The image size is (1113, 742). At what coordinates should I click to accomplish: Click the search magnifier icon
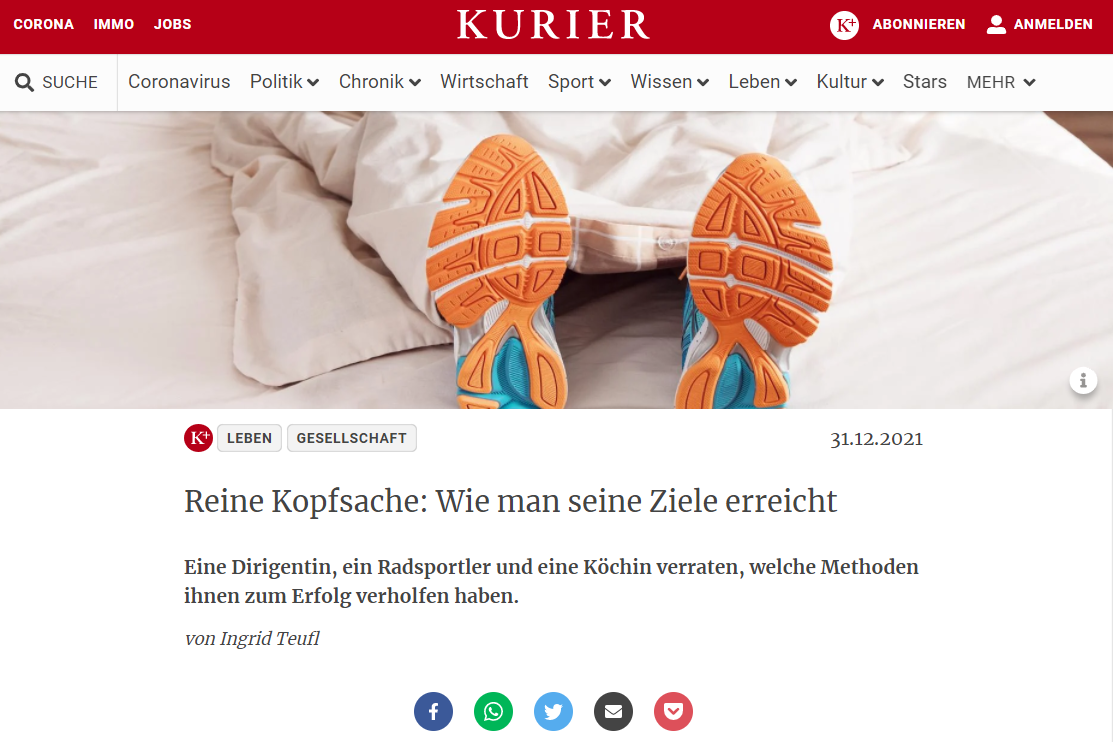(24, 82)
